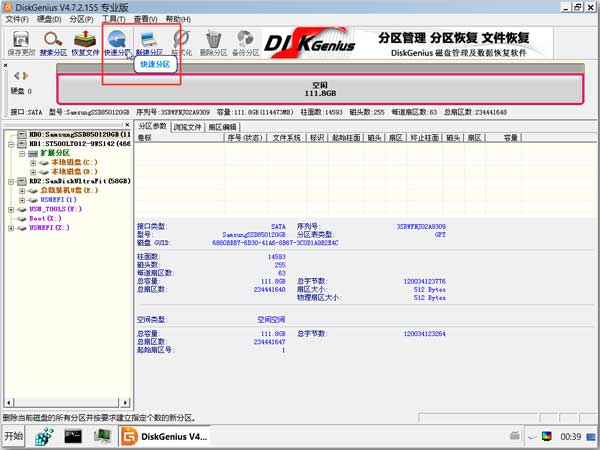Click the 标识 column header
Image resolution: width=600 pixels, height=450 pixels.
pos(317,138)
